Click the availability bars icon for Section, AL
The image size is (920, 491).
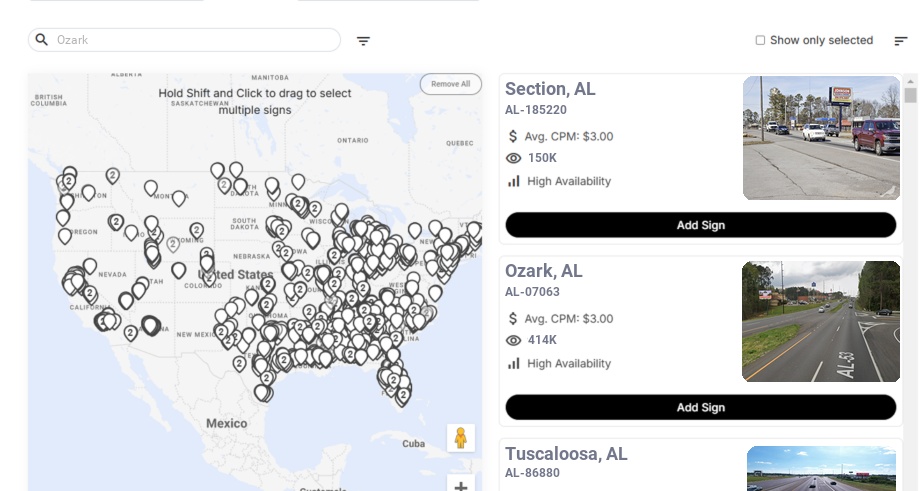(x=514, y=181)
